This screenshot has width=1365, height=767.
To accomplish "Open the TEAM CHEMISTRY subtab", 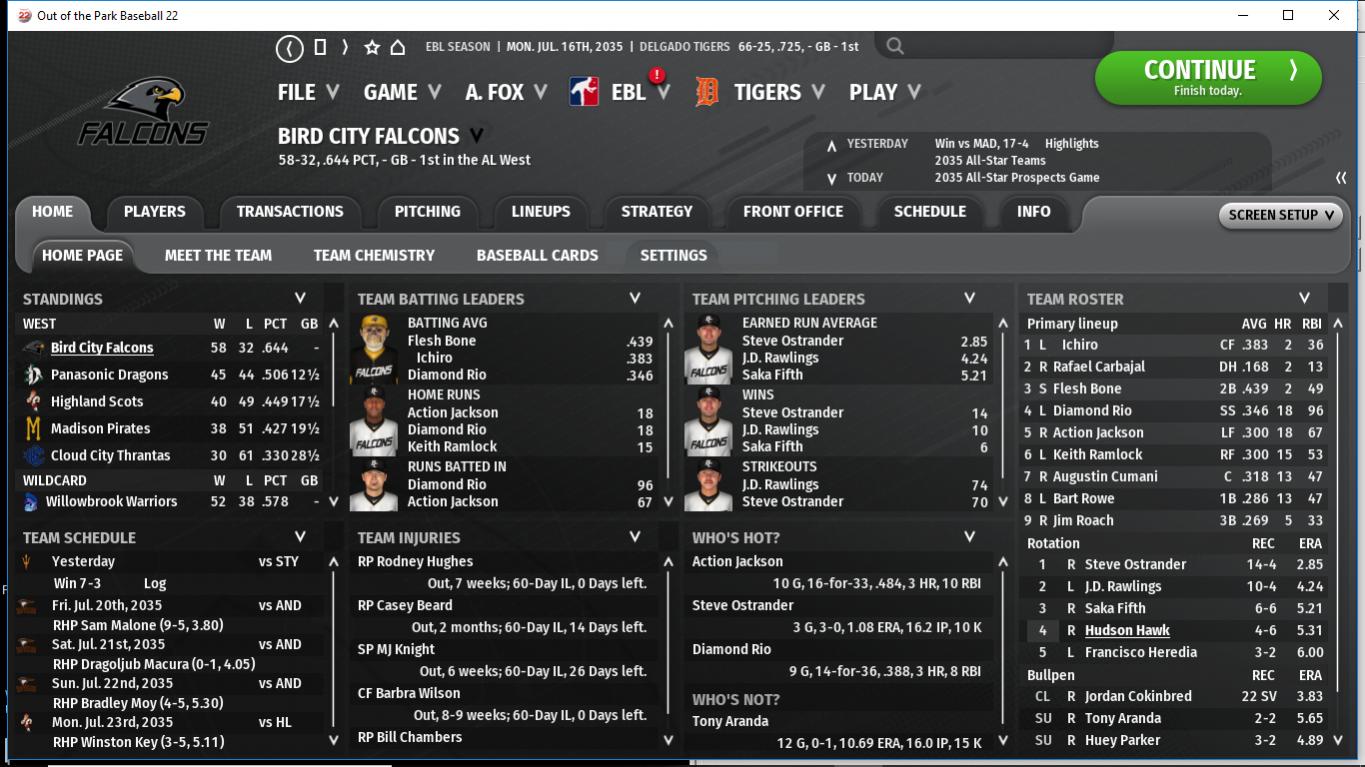I will 374,255.
